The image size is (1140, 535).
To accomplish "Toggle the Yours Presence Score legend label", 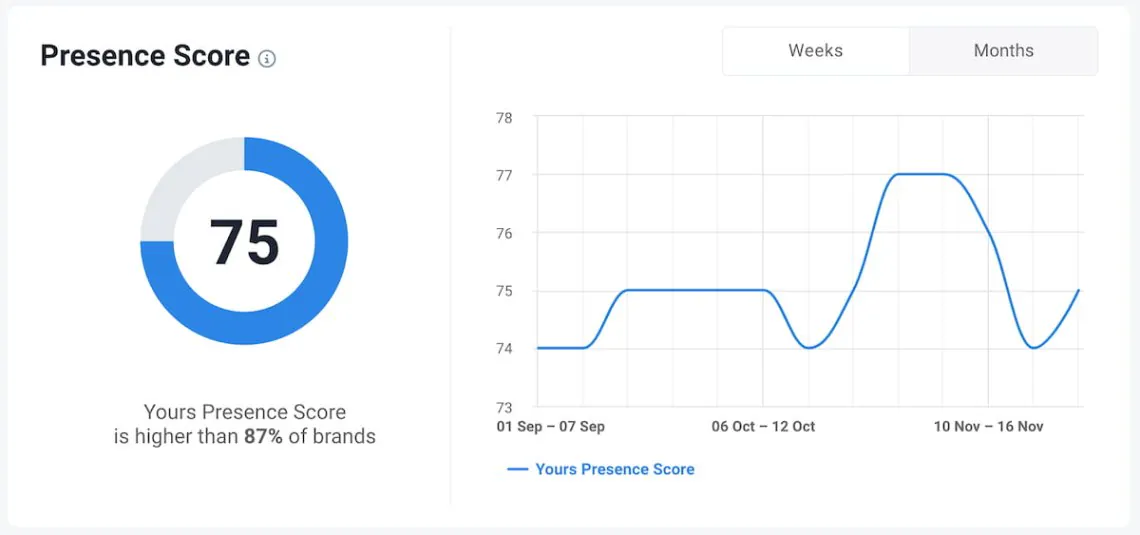I will (614, 469).
